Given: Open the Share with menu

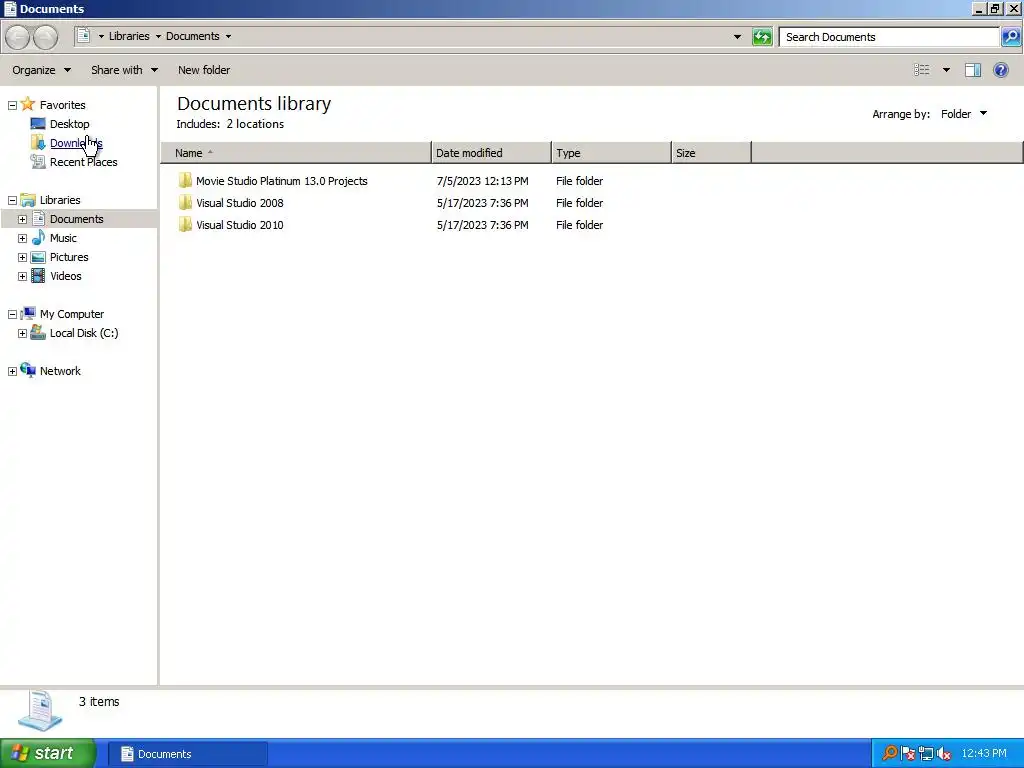Looking at the screenshot, I should point(124,70).
